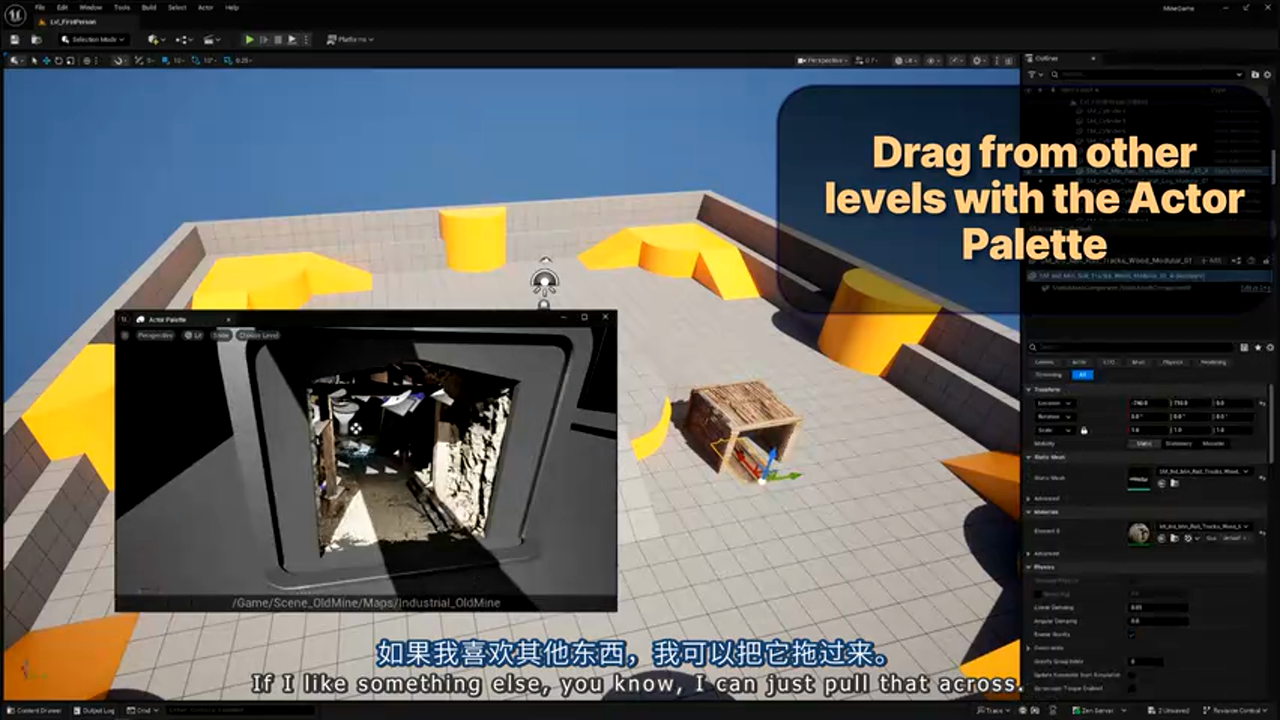The image size is (1280, 720).
Task: Click the favorites star icon in Details
Action: pos(1257,347)
